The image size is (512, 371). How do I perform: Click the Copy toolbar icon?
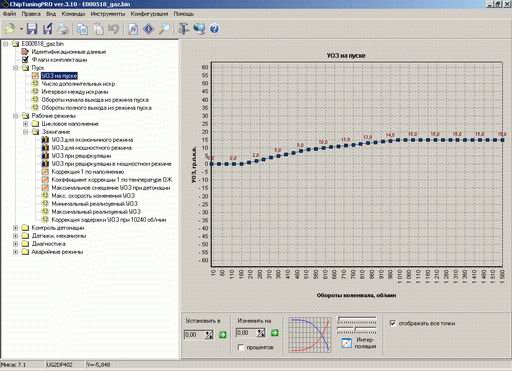coord(82,29)
